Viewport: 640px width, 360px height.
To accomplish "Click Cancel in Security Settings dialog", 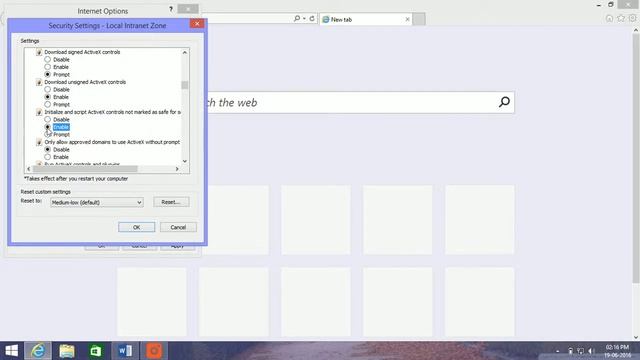I will point(178,227).
